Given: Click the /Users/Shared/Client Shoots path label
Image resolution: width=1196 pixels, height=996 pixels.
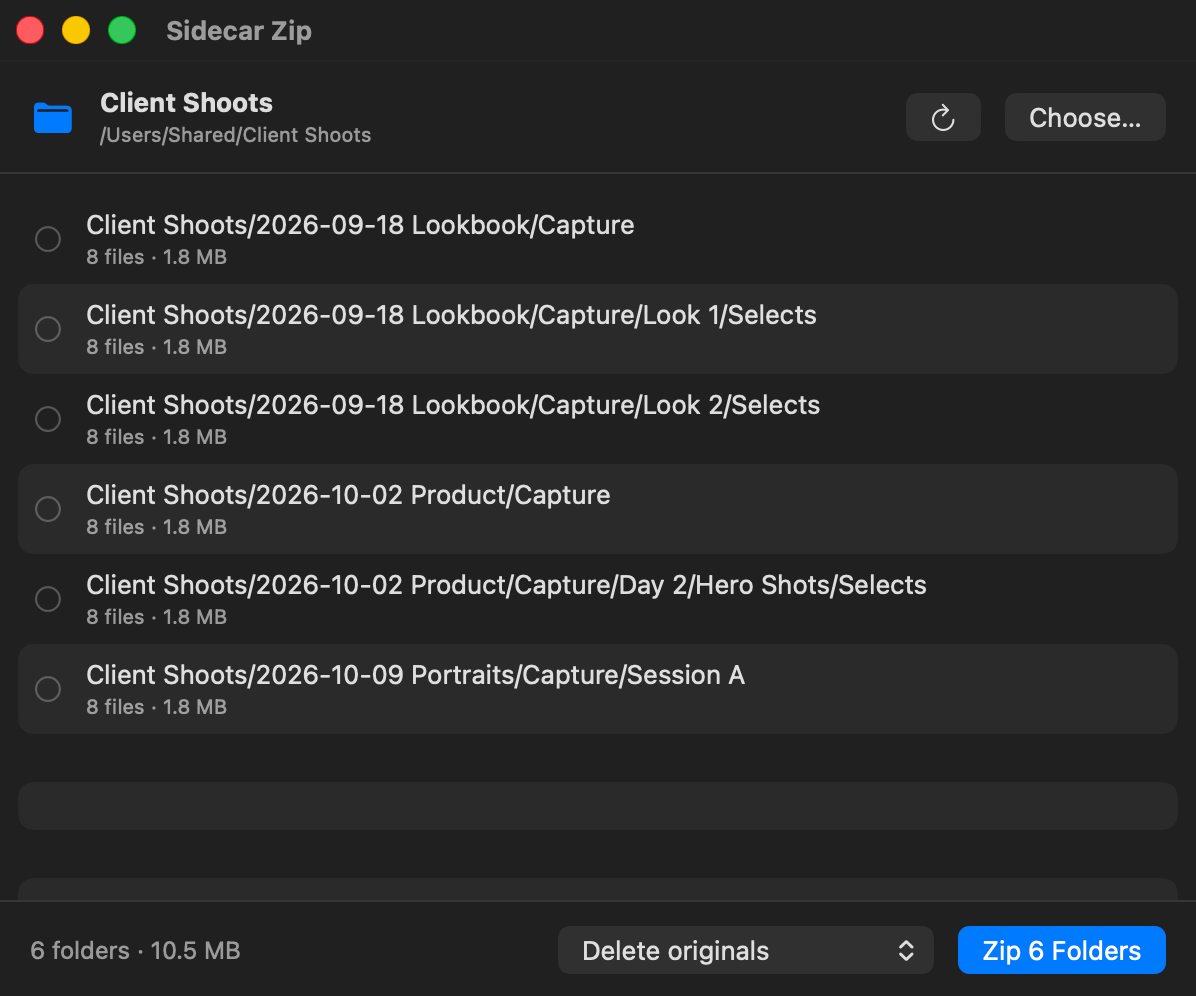Looking at the screenshot, I should [236, 135].
